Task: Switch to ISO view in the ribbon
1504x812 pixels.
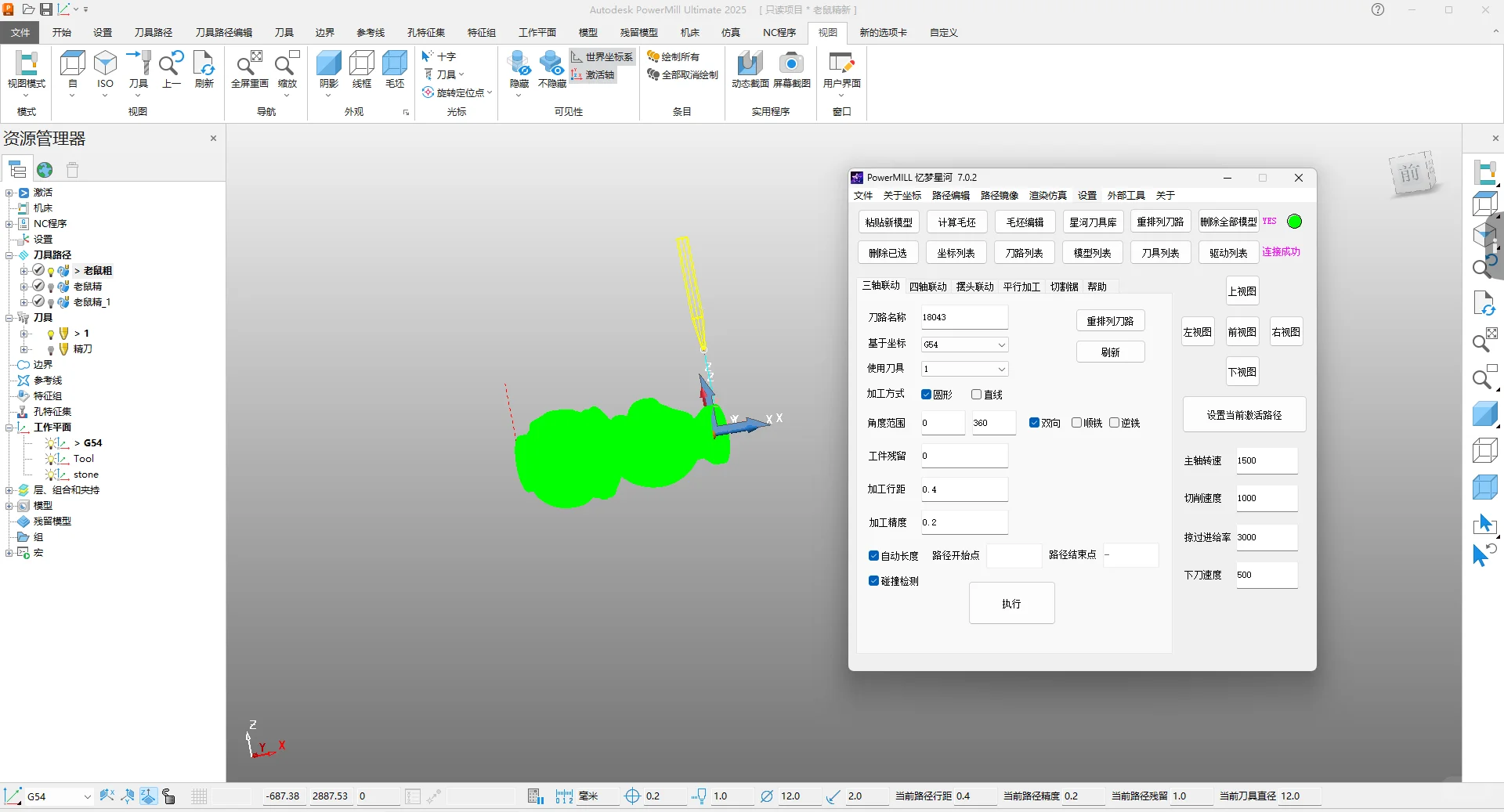Action: point(105,70)
